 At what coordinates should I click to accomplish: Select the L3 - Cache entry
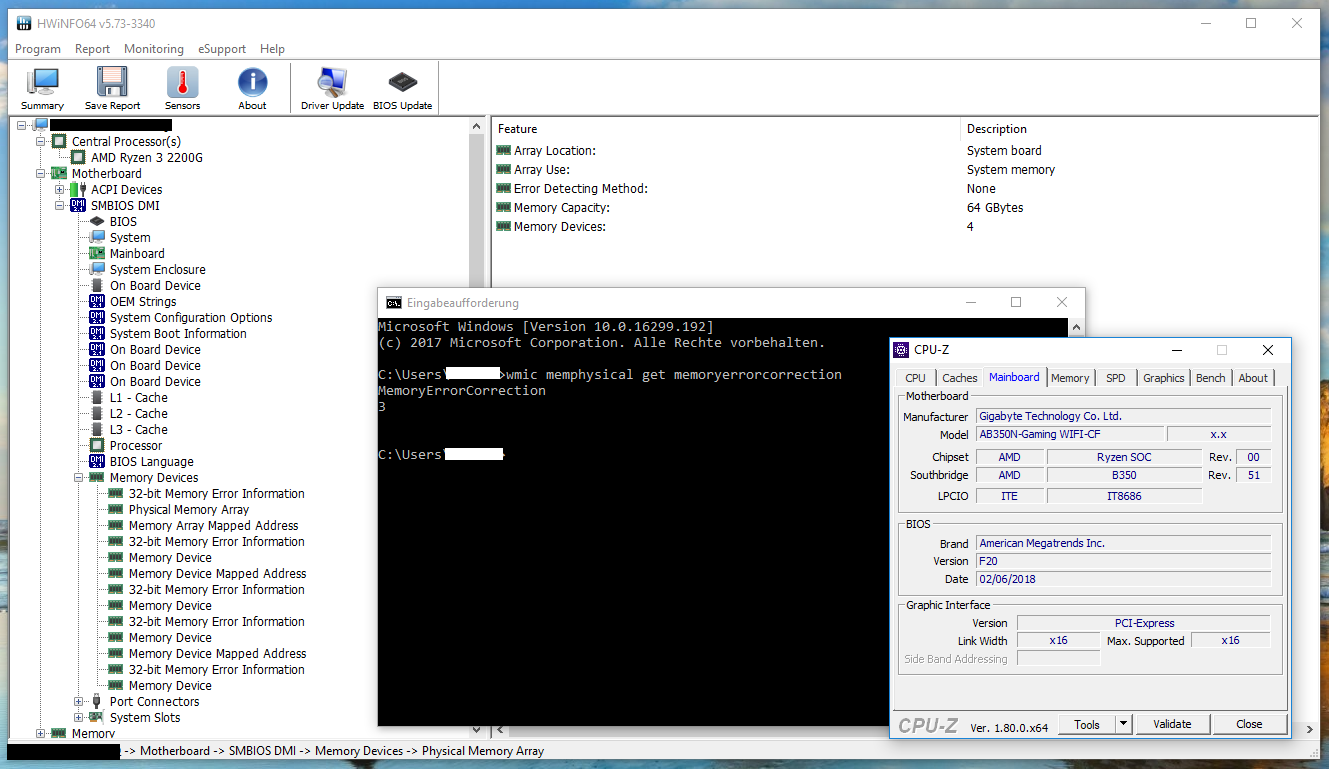point(138,430)
